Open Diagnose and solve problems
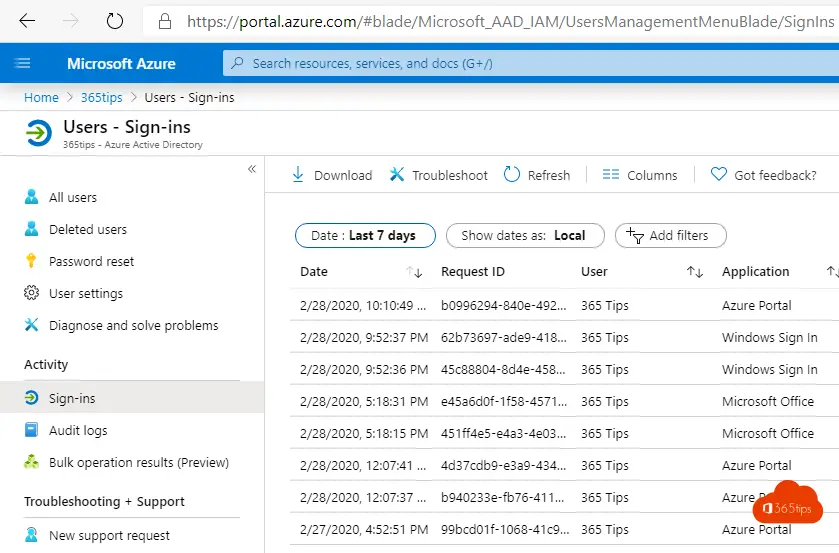 [x=134, y=325]
